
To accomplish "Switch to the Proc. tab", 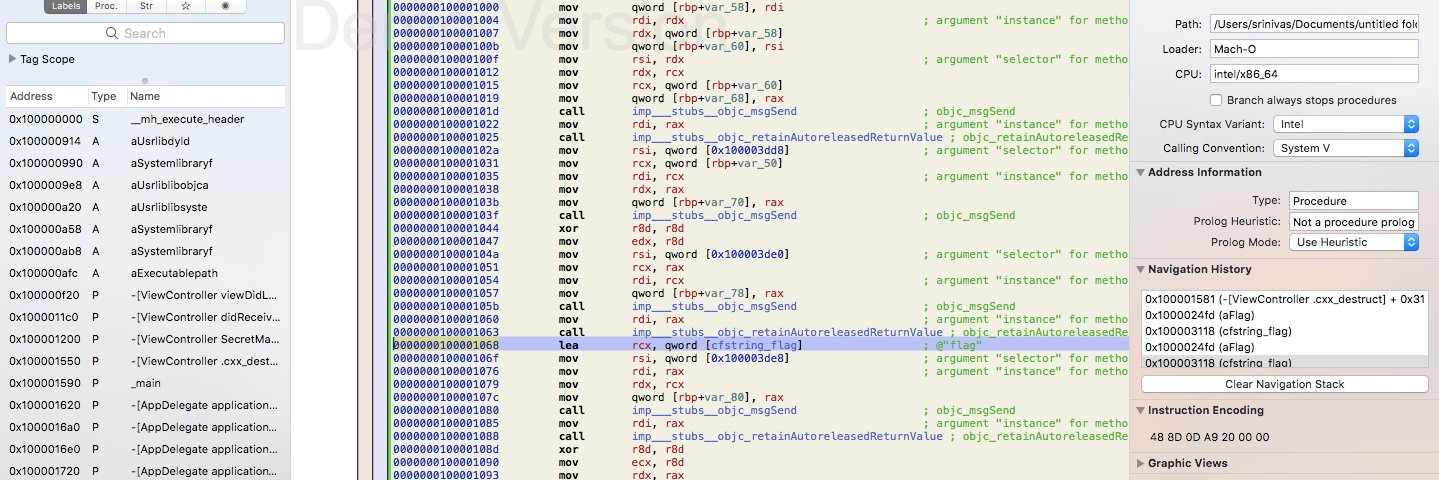I will coord(104,6).
